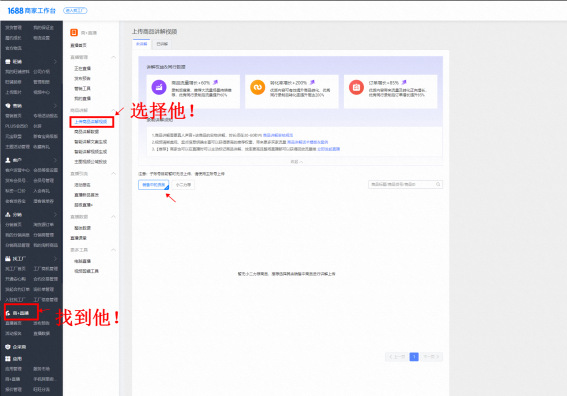Screen dimensions: 567x396
Task: Click the 小二力荐 filter button
Action: click(x=183, y=185)
